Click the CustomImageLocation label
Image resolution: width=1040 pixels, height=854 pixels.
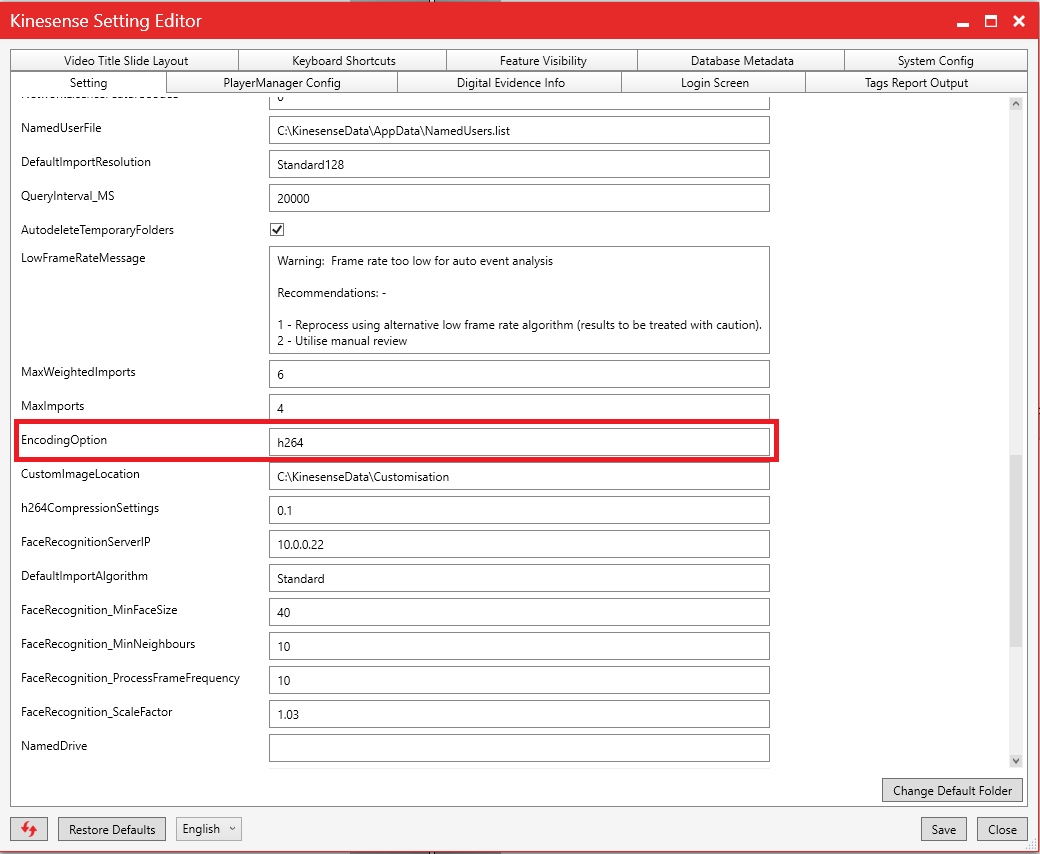coord(80,474)
